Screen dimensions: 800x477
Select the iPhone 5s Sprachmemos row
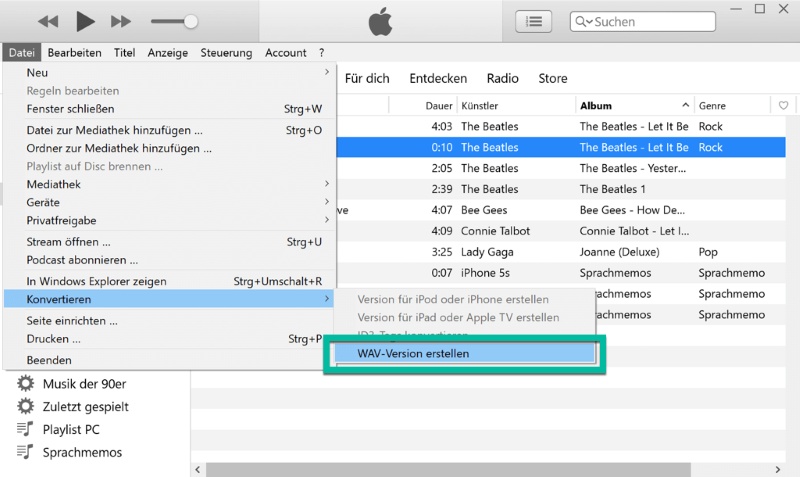point(561,273)
